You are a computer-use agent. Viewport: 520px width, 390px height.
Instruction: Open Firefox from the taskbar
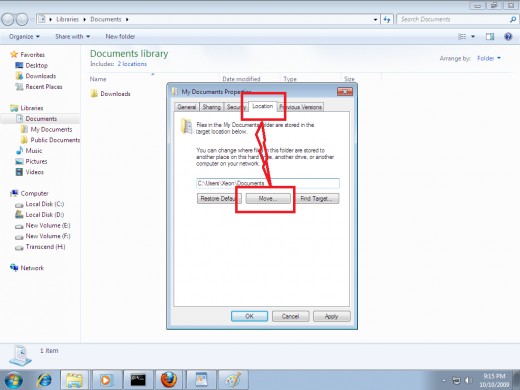(169, 380)
